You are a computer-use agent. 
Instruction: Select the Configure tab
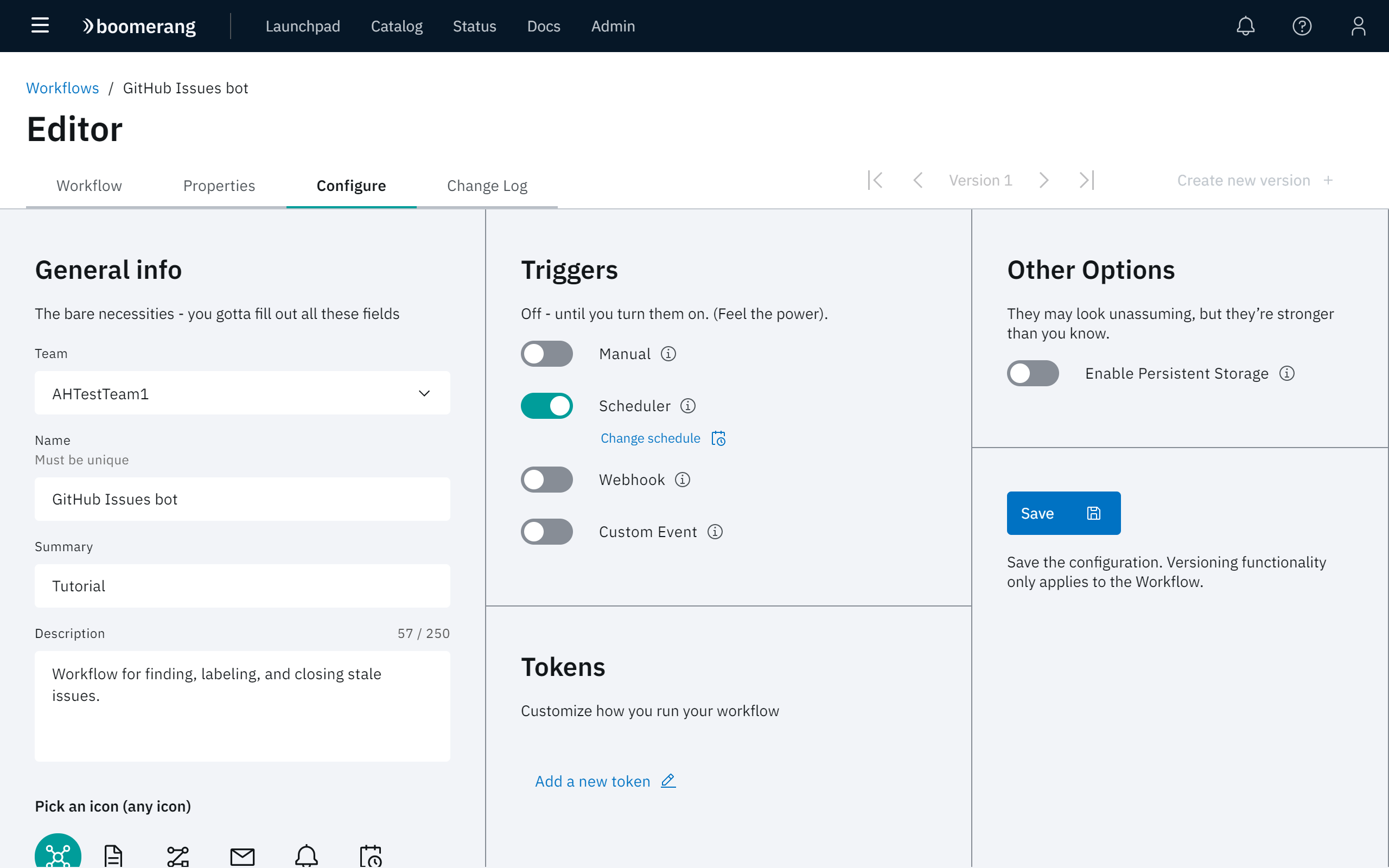tap(351, 186)
